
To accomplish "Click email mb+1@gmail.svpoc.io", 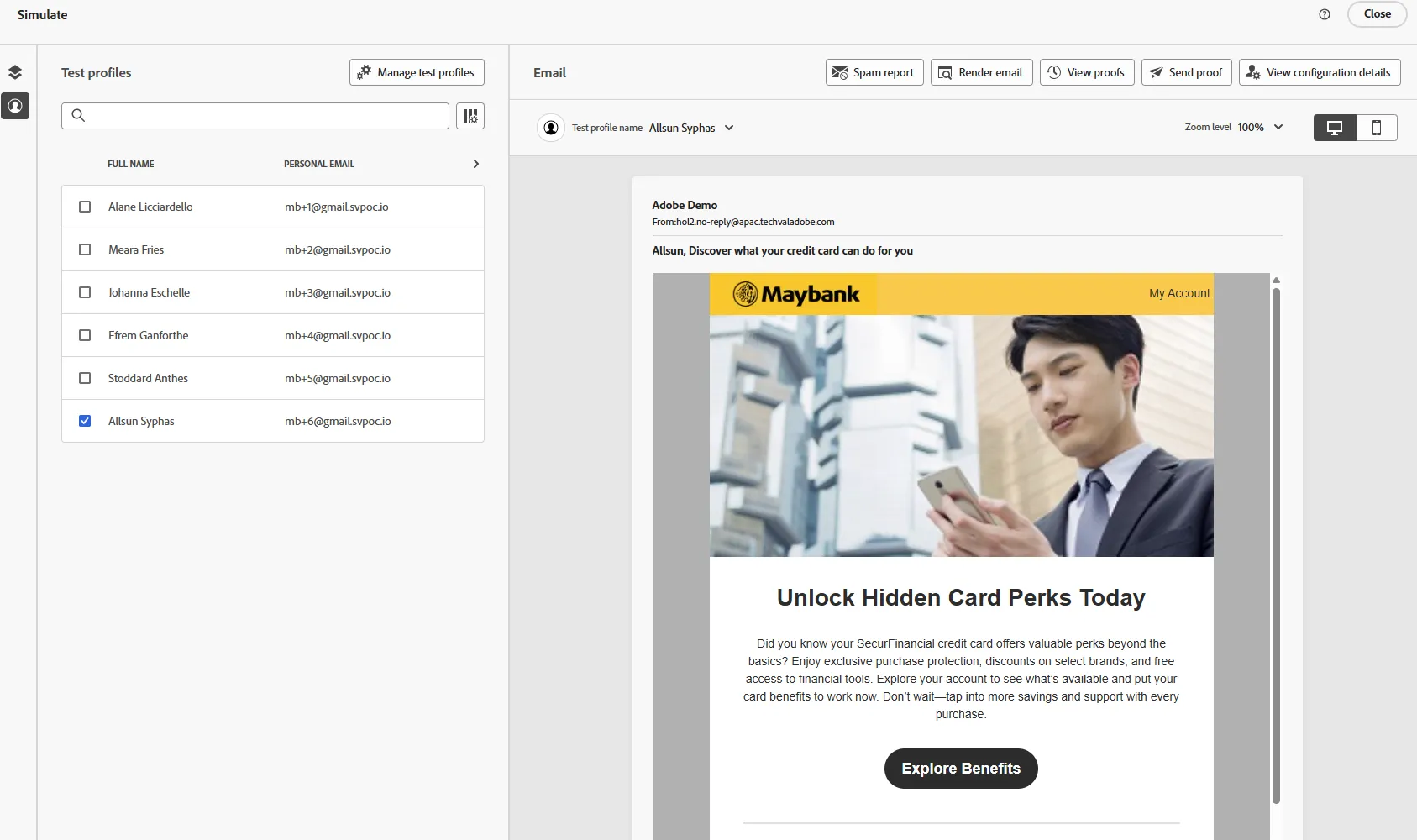I will [x=337, y=207].
